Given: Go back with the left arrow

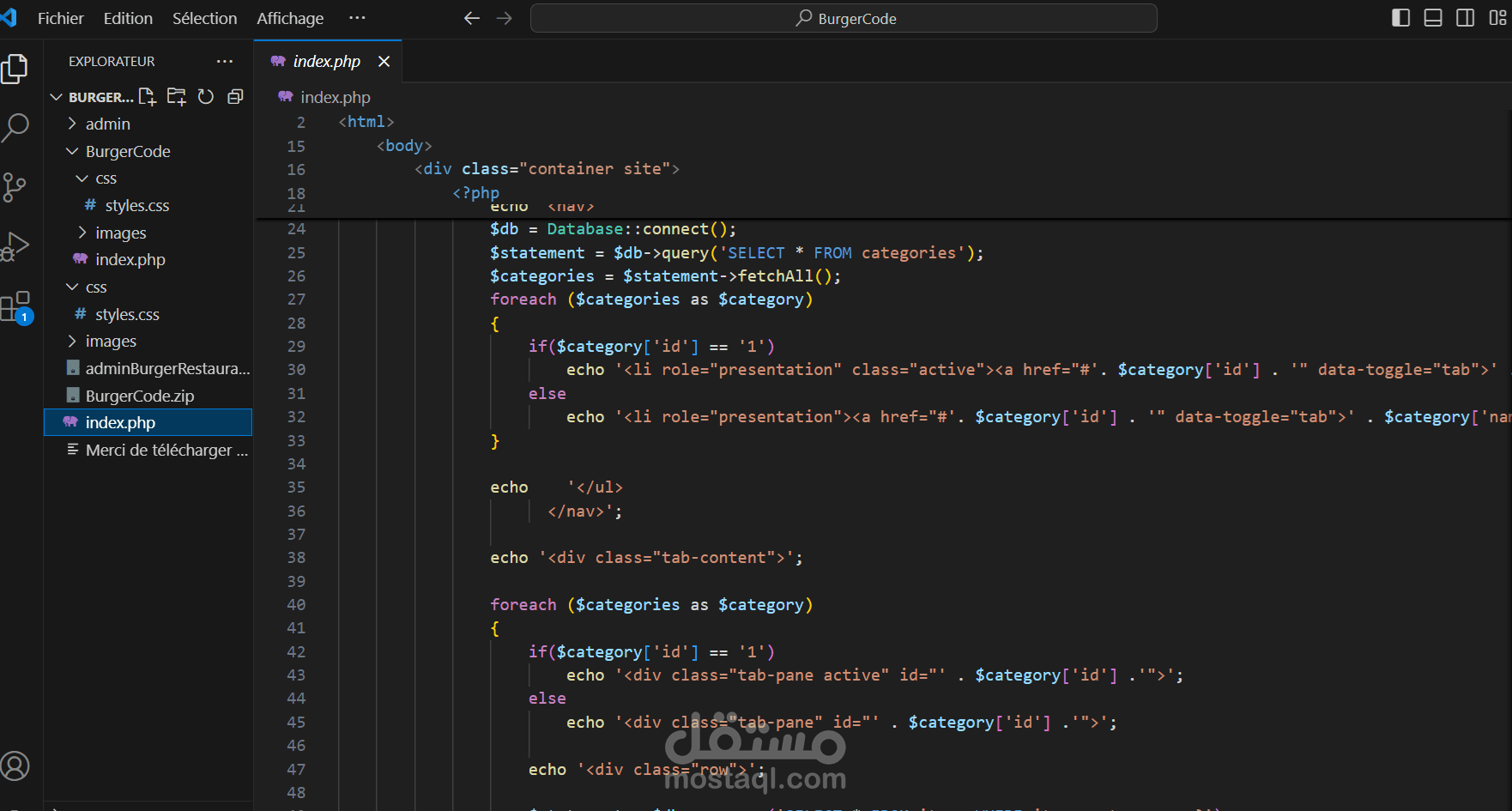Looking at the screenshot, I should pos(472,18).
